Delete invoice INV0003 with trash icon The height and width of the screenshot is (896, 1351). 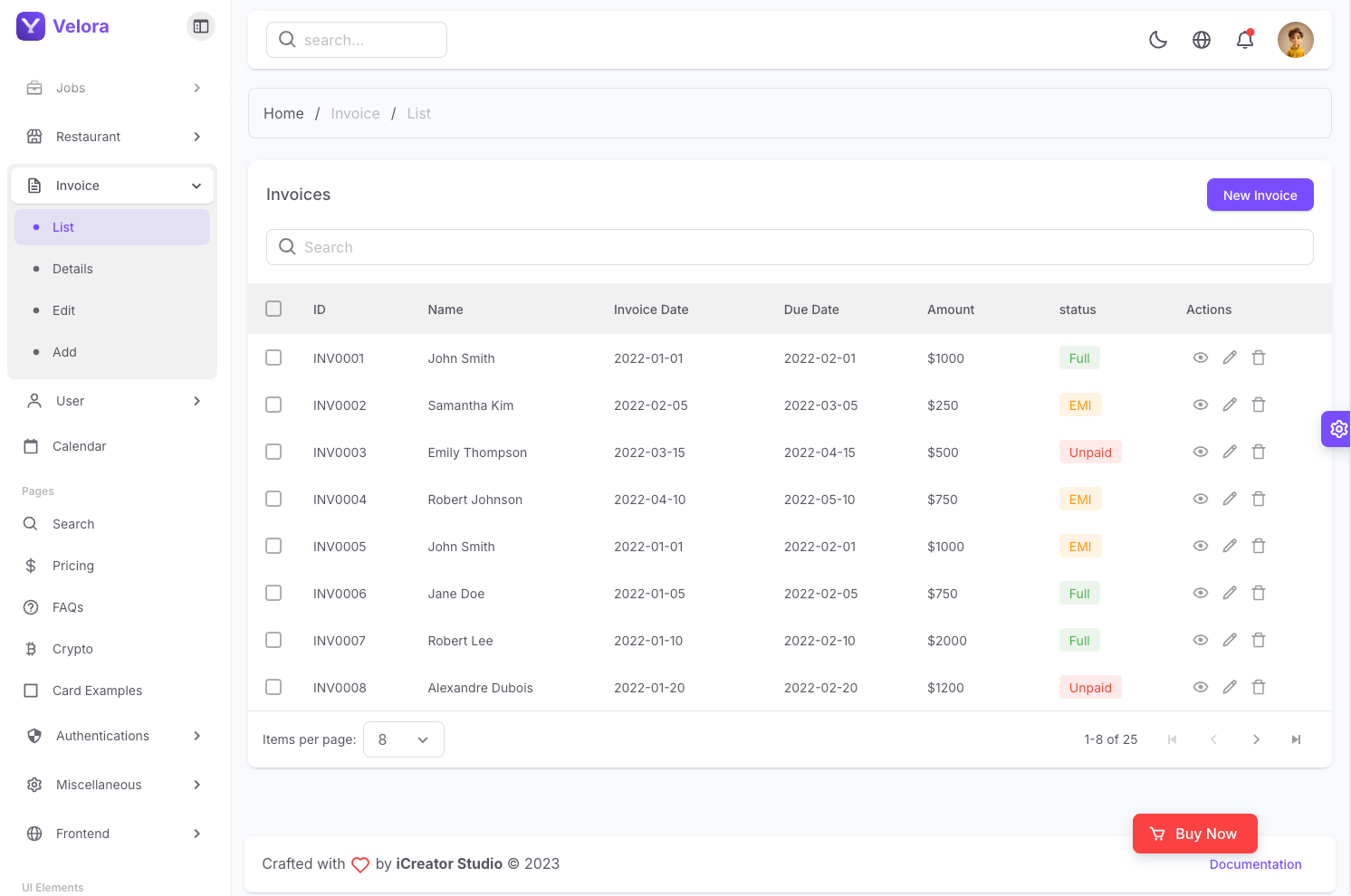(1259, 452)
